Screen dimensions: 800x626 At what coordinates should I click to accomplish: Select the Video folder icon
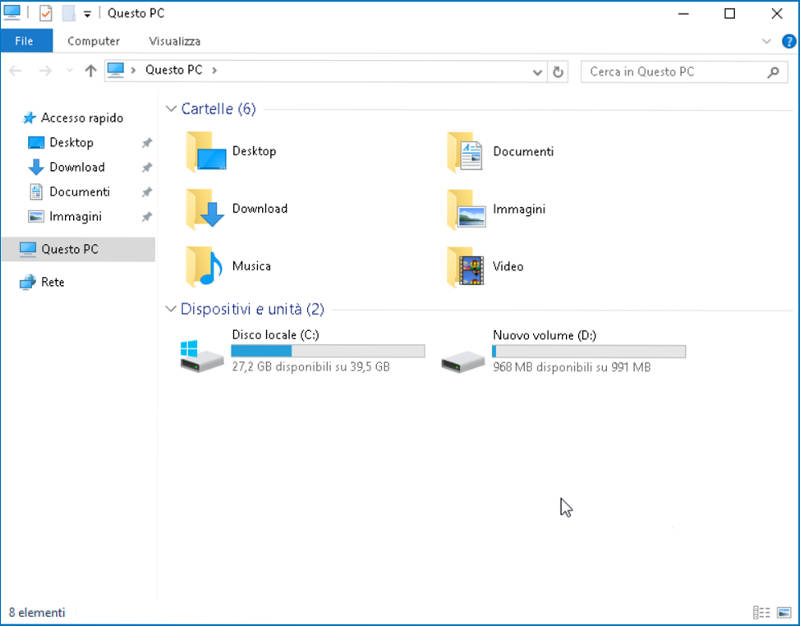[465, 267]
